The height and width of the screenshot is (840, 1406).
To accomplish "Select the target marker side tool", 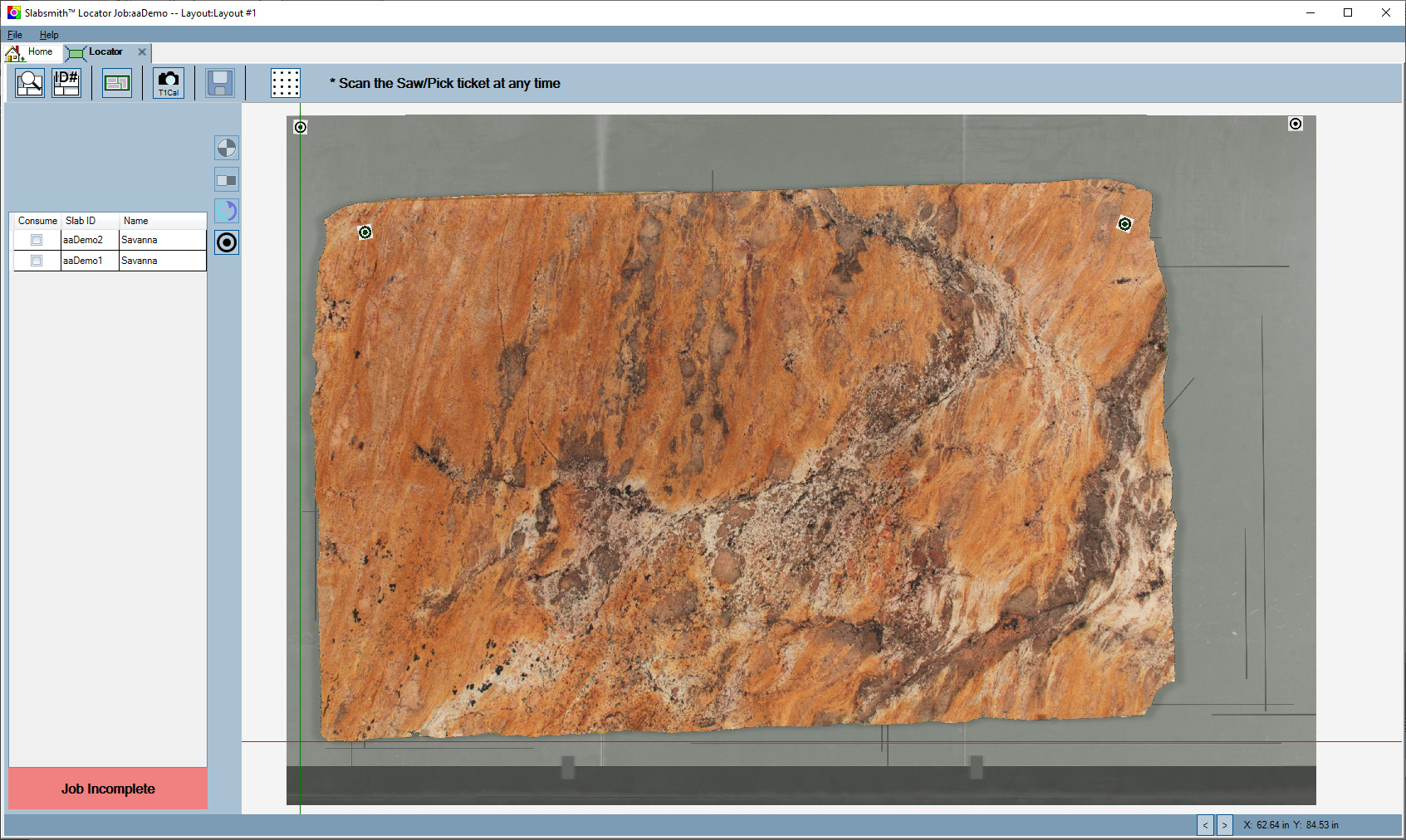I will (x=227, y=242).
